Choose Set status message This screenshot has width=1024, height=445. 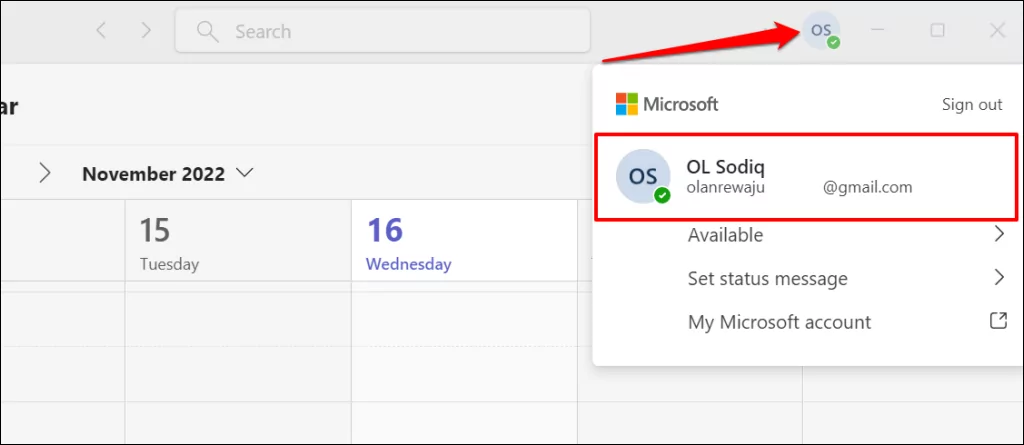(x=767, y=278)
